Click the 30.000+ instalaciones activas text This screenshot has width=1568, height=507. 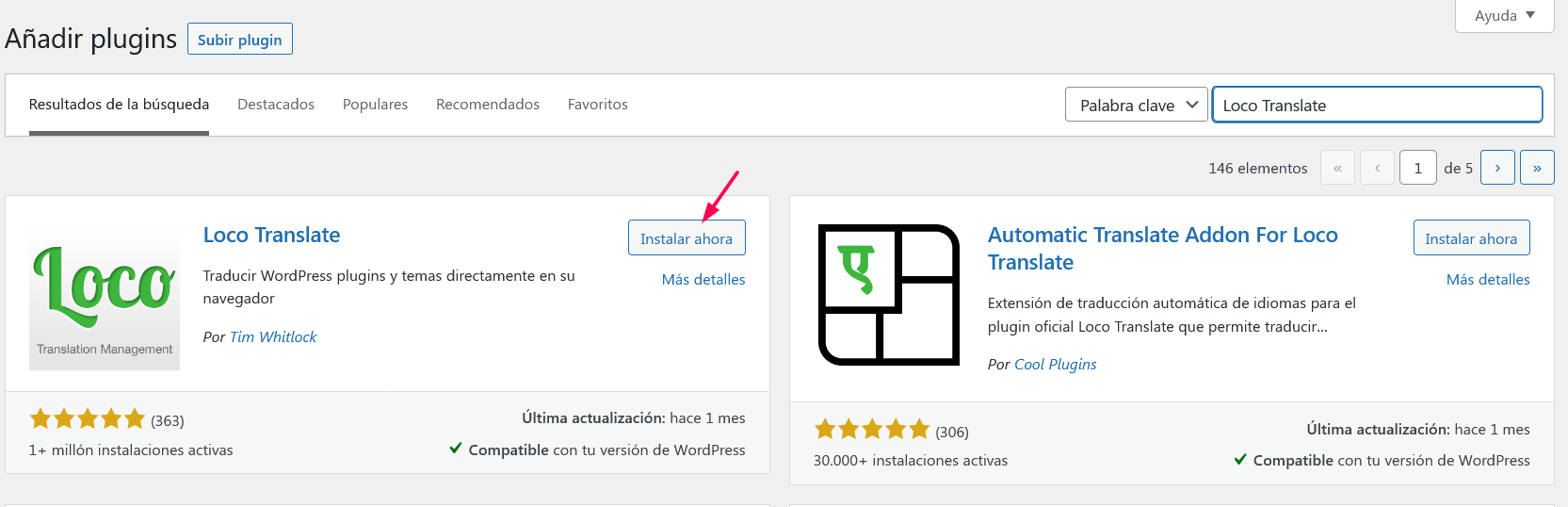[x=911, y=461]
